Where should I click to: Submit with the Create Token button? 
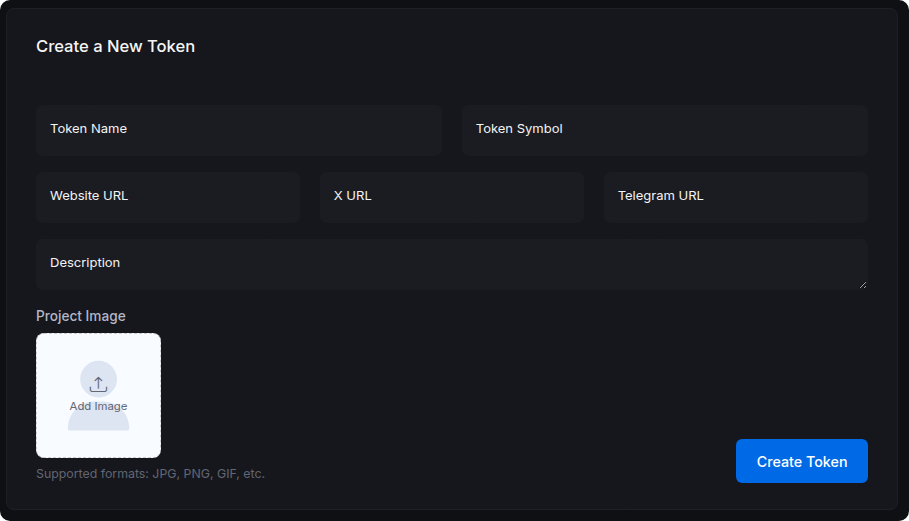(802, 461)
